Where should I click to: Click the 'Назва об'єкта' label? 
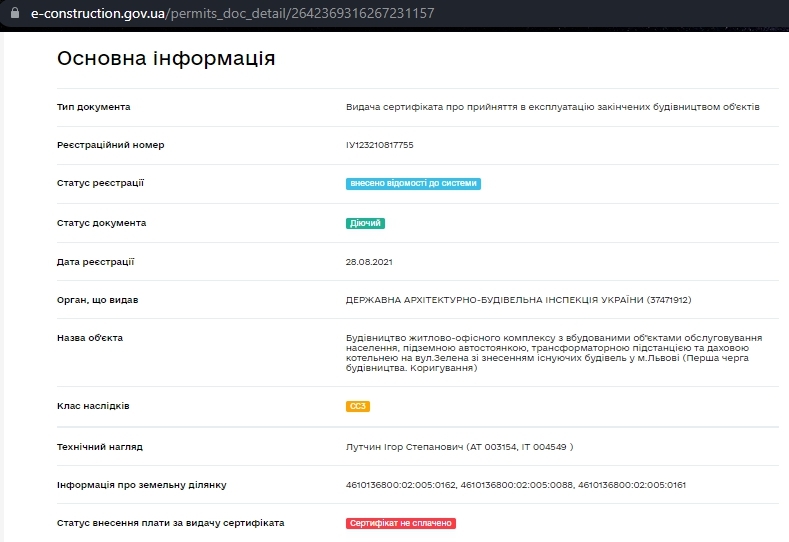(90, 338)
